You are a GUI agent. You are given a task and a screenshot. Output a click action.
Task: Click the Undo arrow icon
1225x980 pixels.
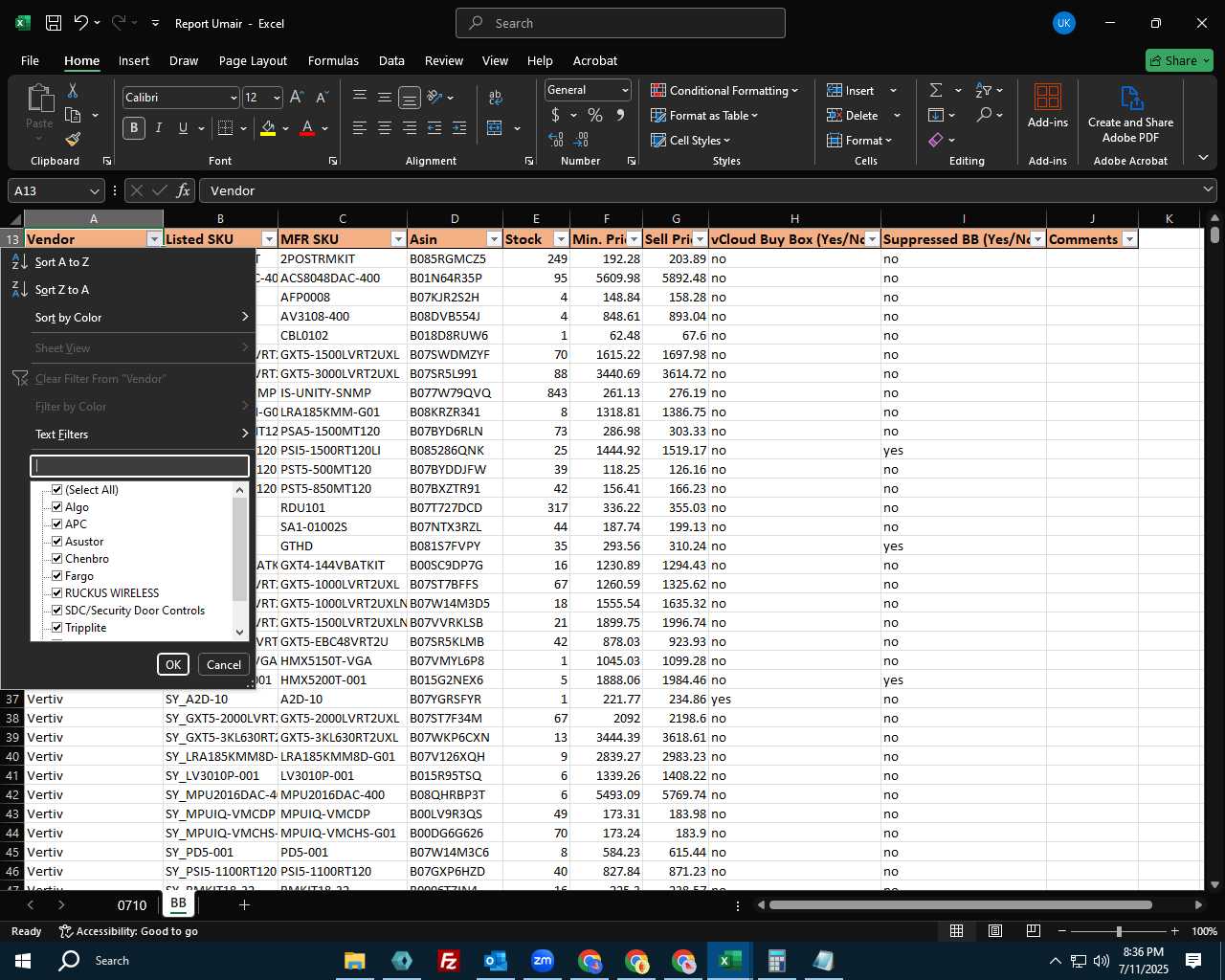(x=81, y=23)
